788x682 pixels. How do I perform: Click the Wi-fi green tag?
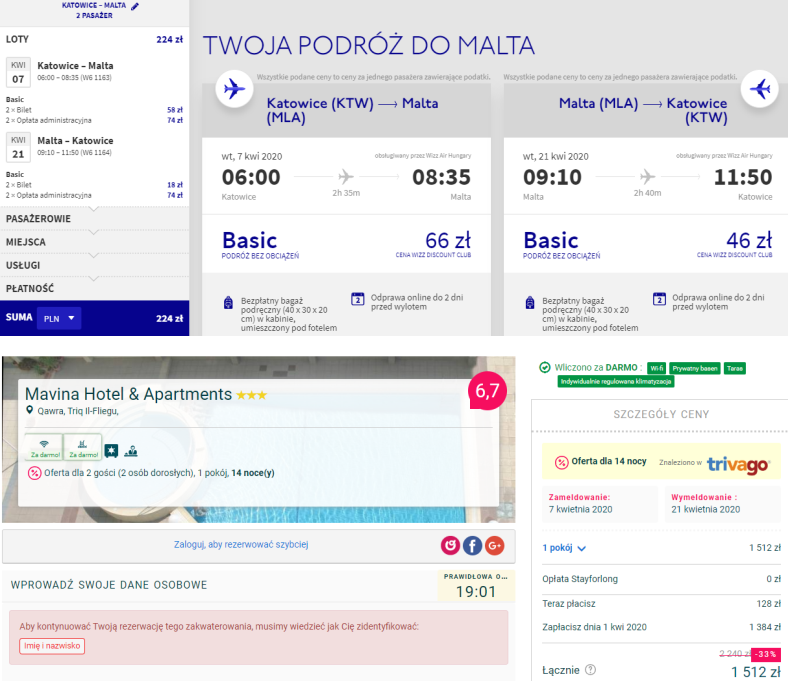pyautogui.click(x=656, y=368)
